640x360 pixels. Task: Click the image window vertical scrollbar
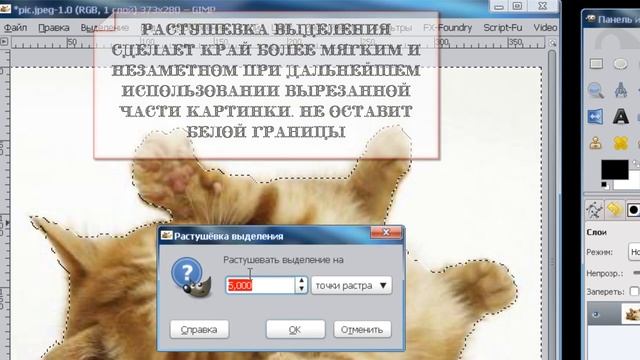point(552,204)
